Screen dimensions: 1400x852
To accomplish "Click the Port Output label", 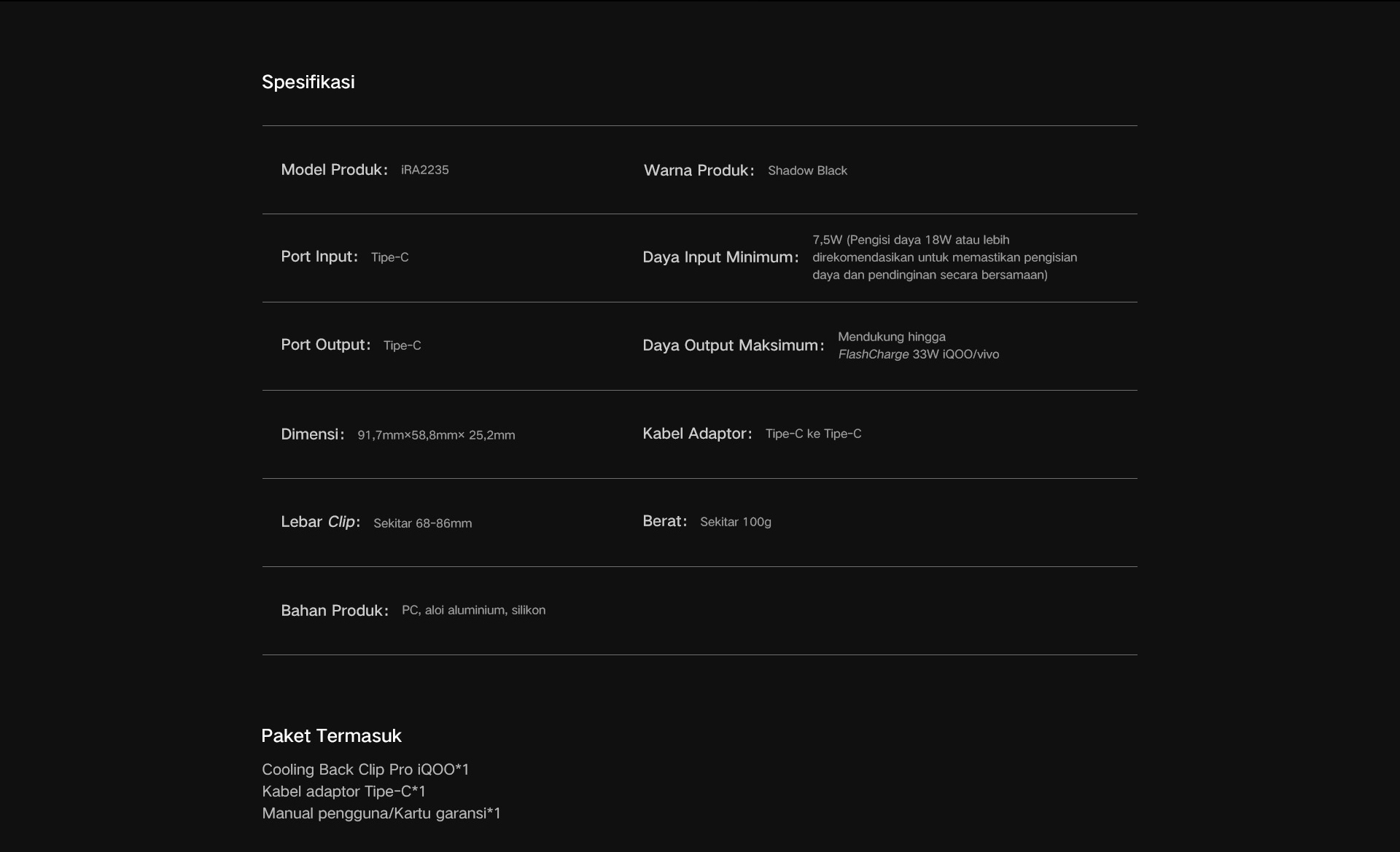I will 325,345.
